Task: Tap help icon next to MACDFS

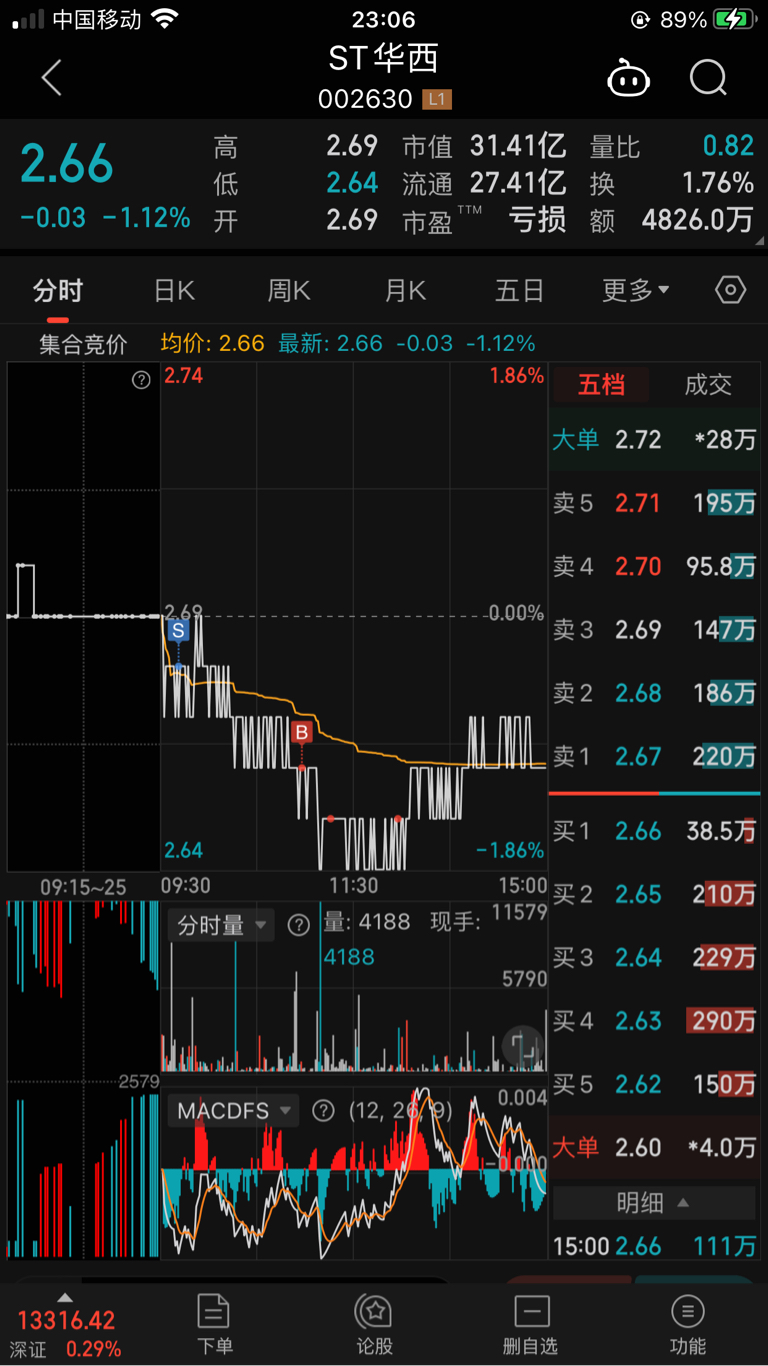Action: 322,1110
